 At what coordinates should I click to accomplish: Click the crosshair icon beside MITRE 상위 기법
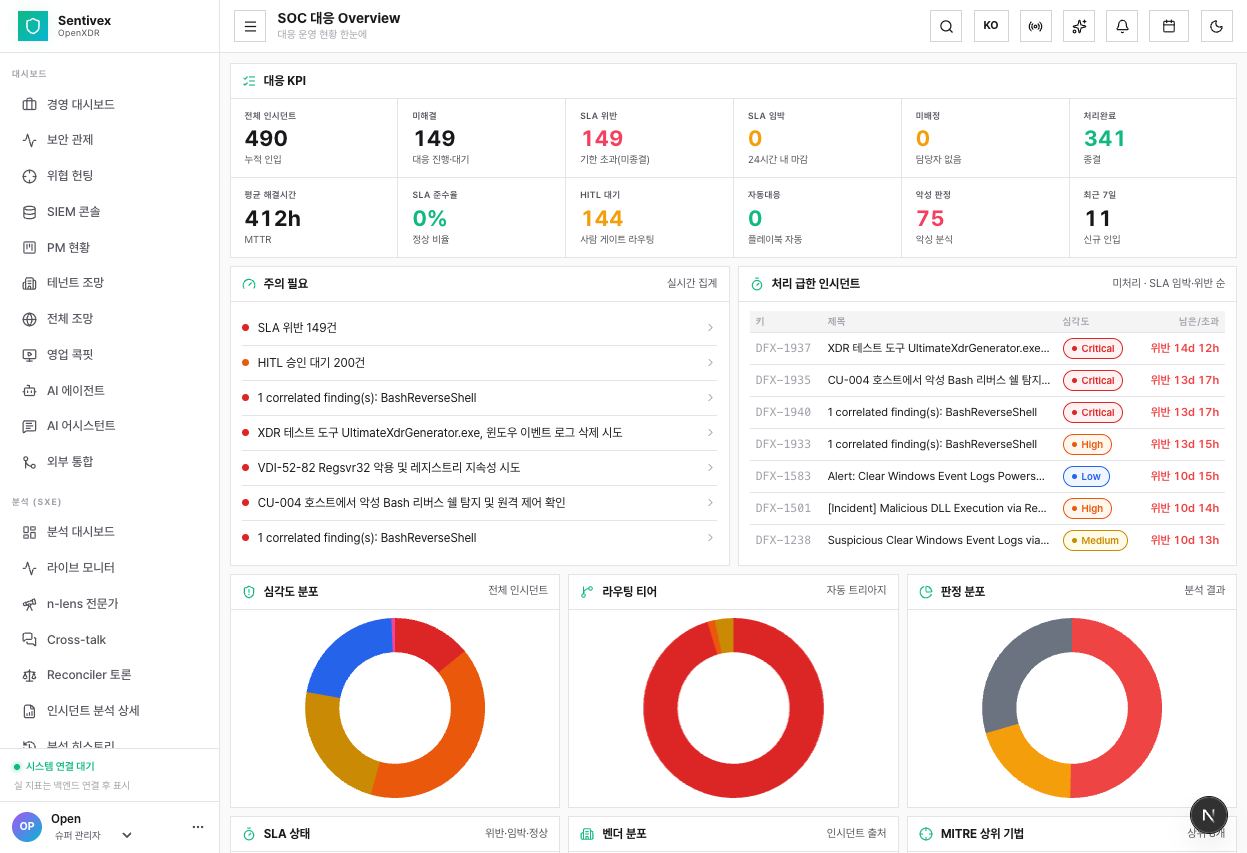coord(926,834)
